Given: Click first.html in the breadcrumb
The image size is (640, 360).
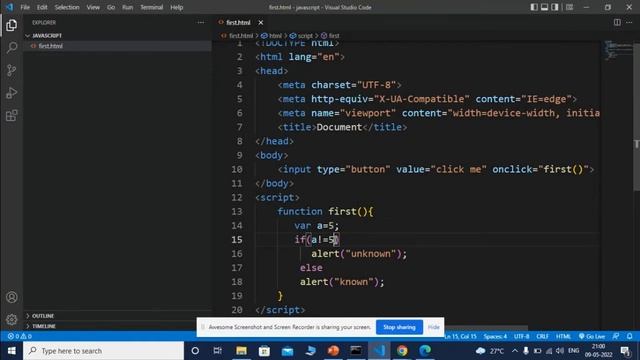Looking at the screenshot, I should pyautogui.click(x=240, y=36).
